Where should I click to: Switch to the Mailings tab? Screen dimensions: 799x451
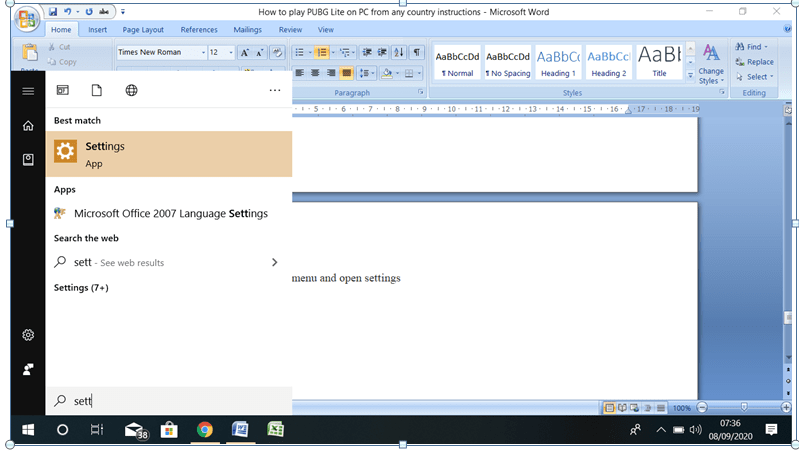coord(248,30)
